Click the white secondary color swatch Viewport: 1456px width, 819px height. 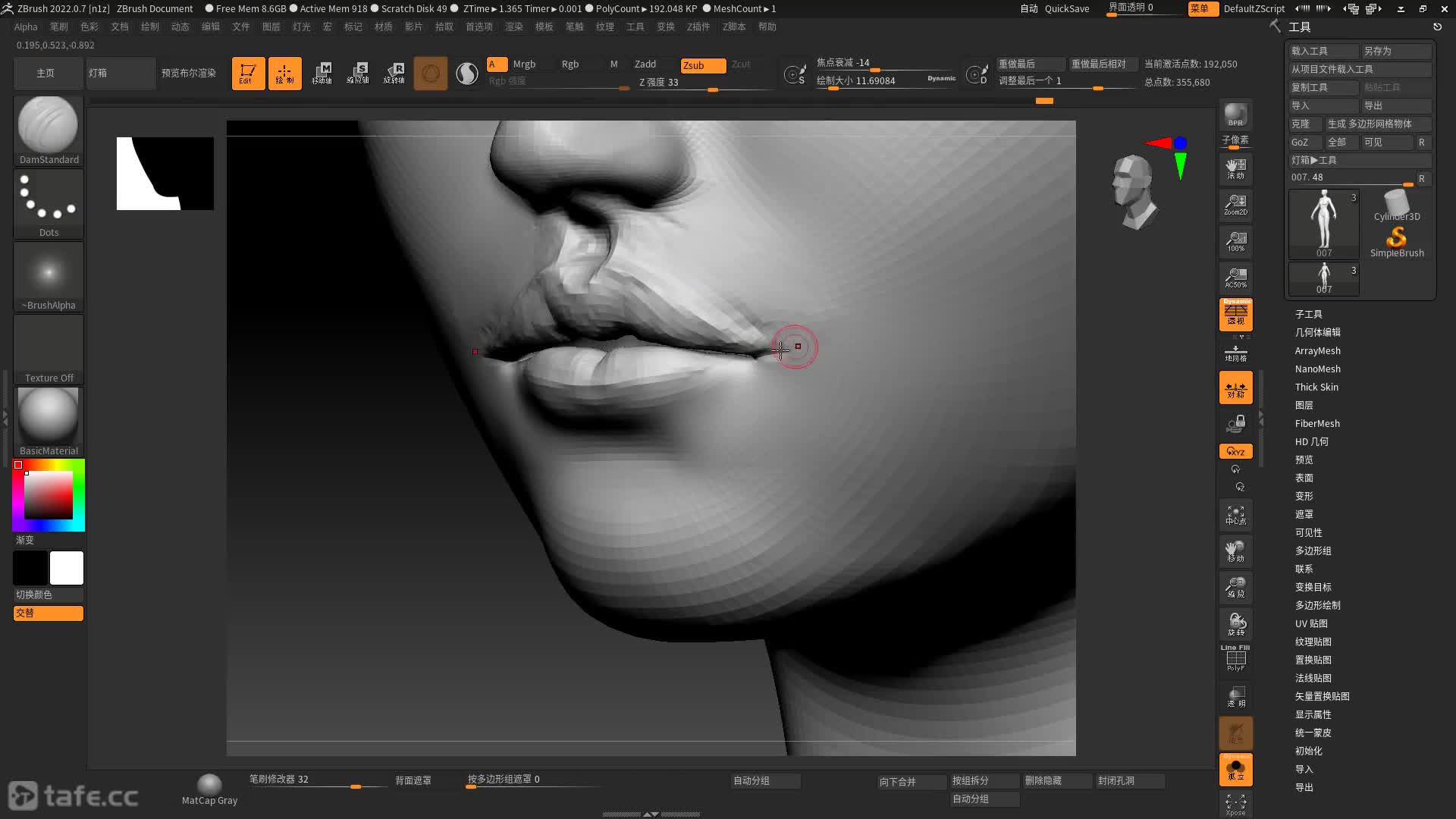(x=67, y=568)
